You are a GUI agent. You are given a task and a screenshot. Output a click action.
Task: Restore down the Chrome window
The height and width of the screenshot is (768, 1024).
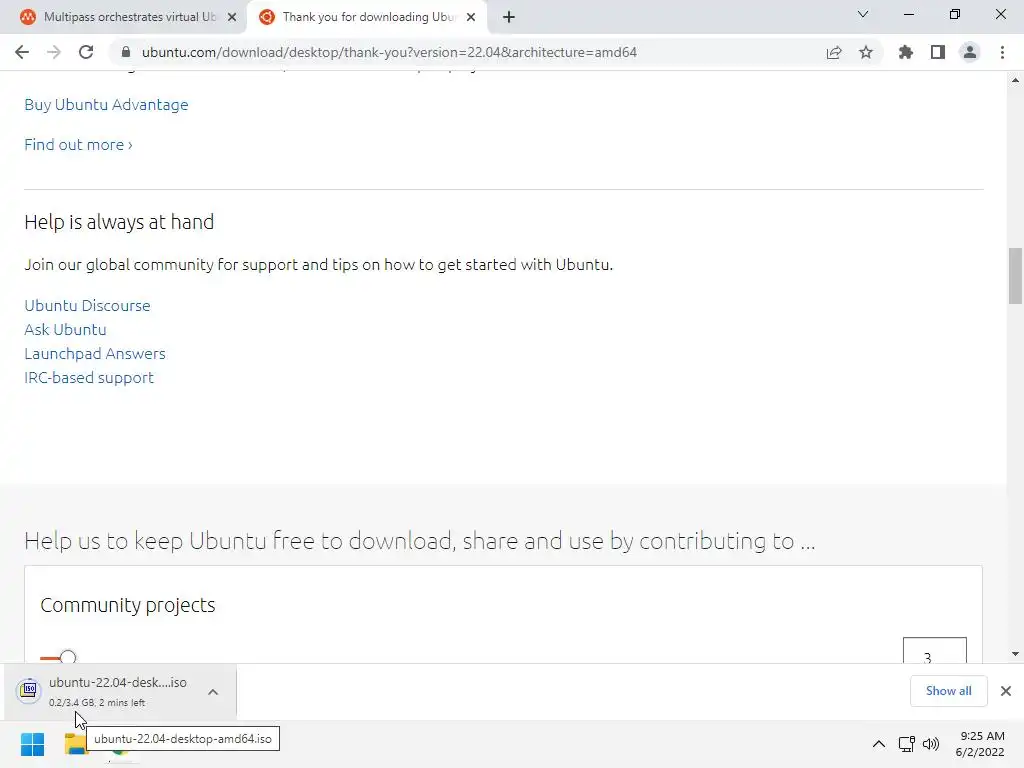coord(955,14)
